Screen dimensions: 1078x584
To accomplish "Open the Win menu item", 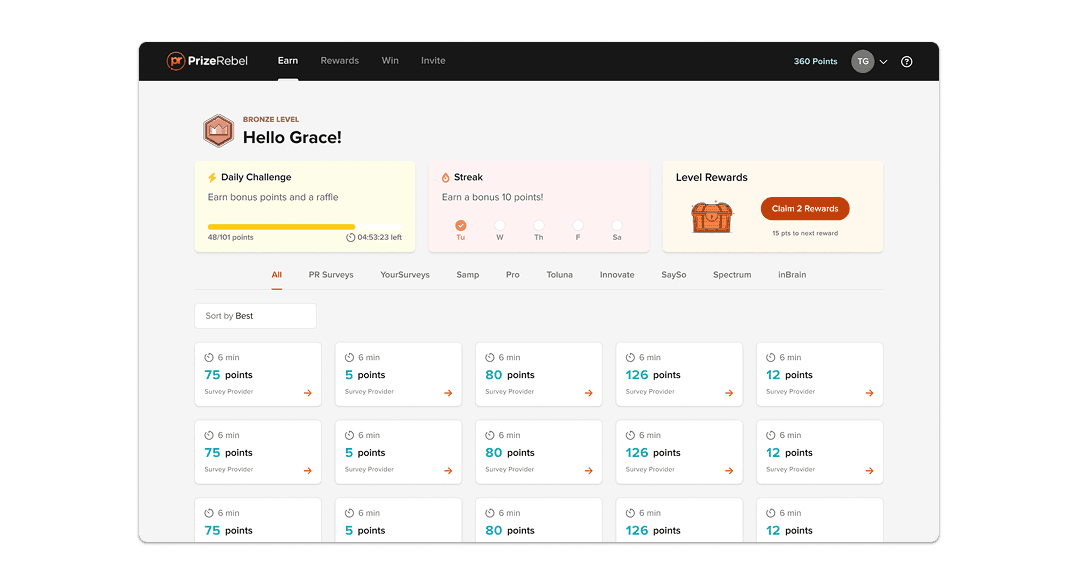I will pyautogui.click(x=390, y=61).
